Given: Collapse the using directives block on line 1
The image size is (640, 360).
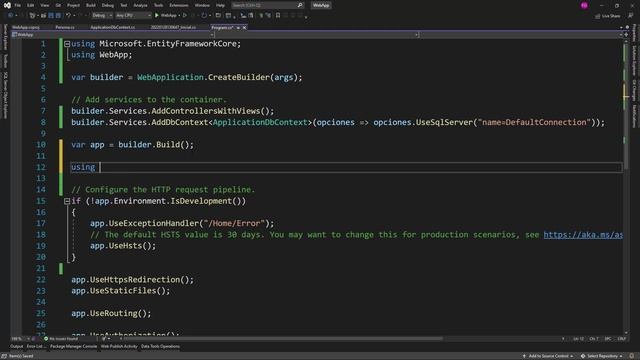Looking at the screenshot, I should (67, 44).
